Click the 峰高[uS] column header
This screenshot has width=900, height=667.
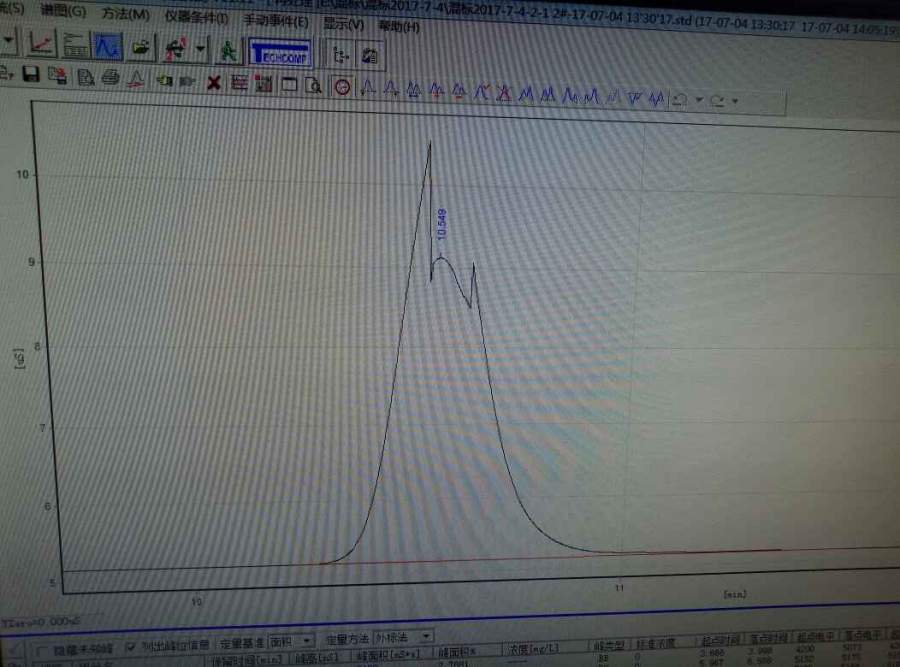point(317,658)
